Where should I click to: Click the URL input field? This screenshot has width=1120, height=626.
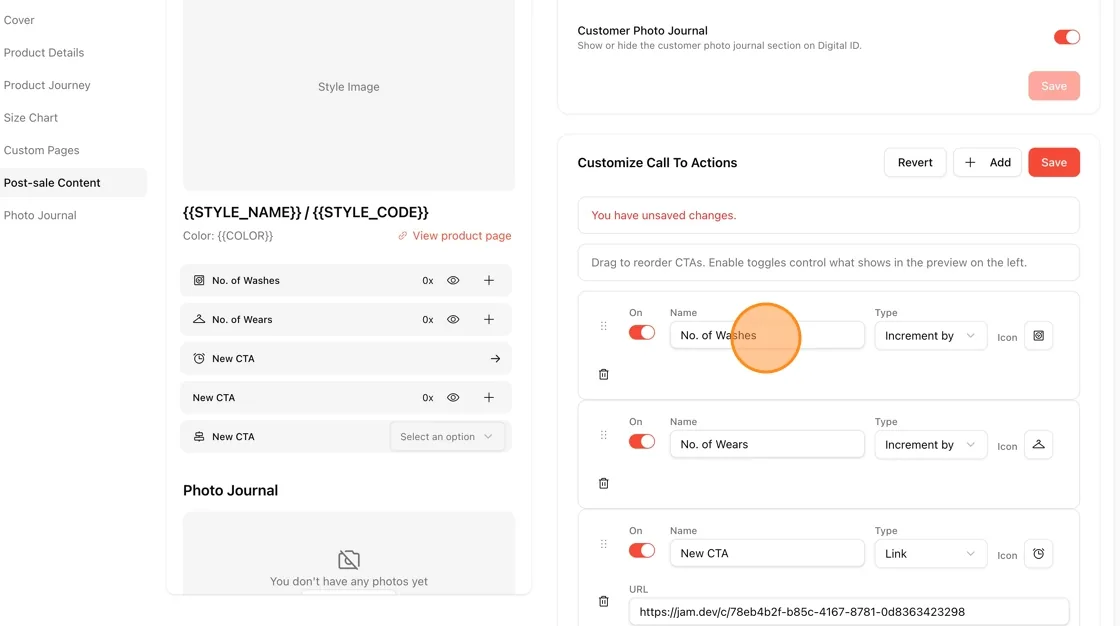(849, 612)
